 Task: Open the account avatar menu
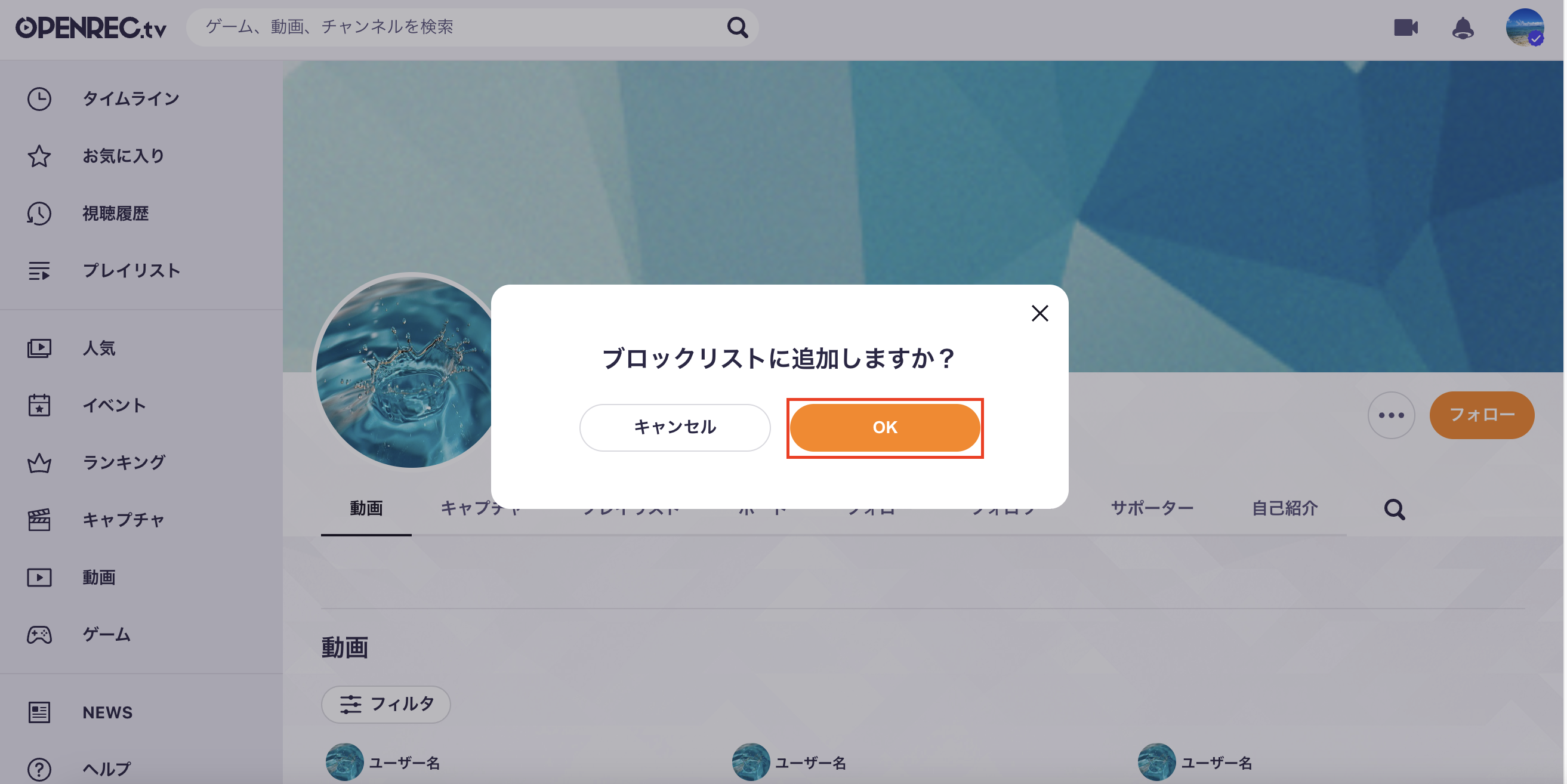1525,27
